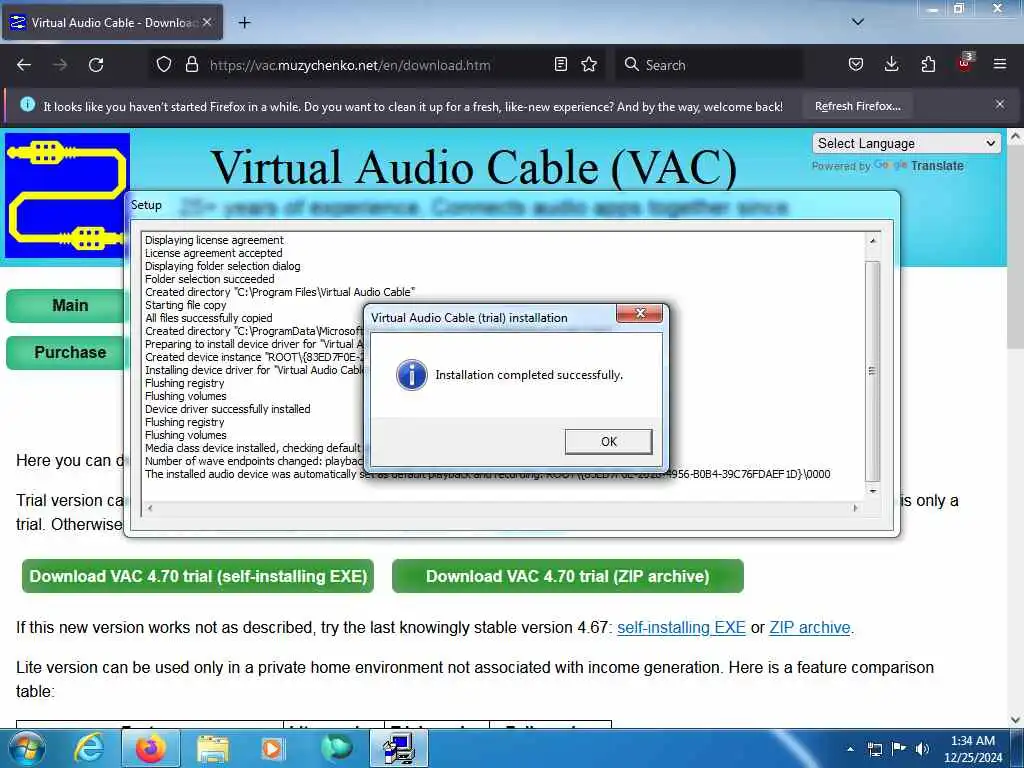Image resolution: width=1024 pixels, height=768 pixels.
Task: Click the Firefox Search box
Action: pos(709,65)
